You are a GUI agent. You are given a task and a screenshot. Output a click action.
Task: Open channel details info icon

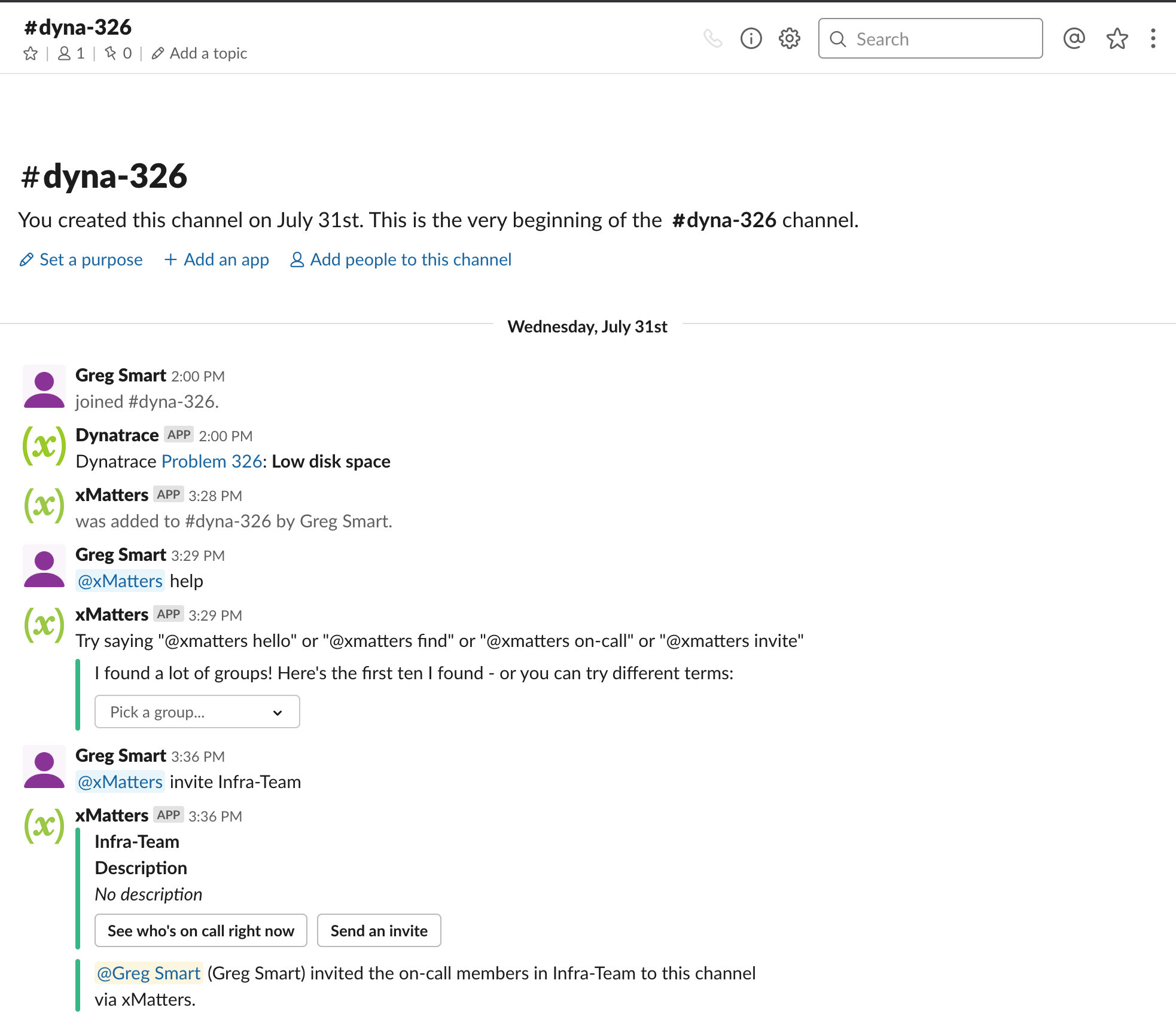click(751, 39)
